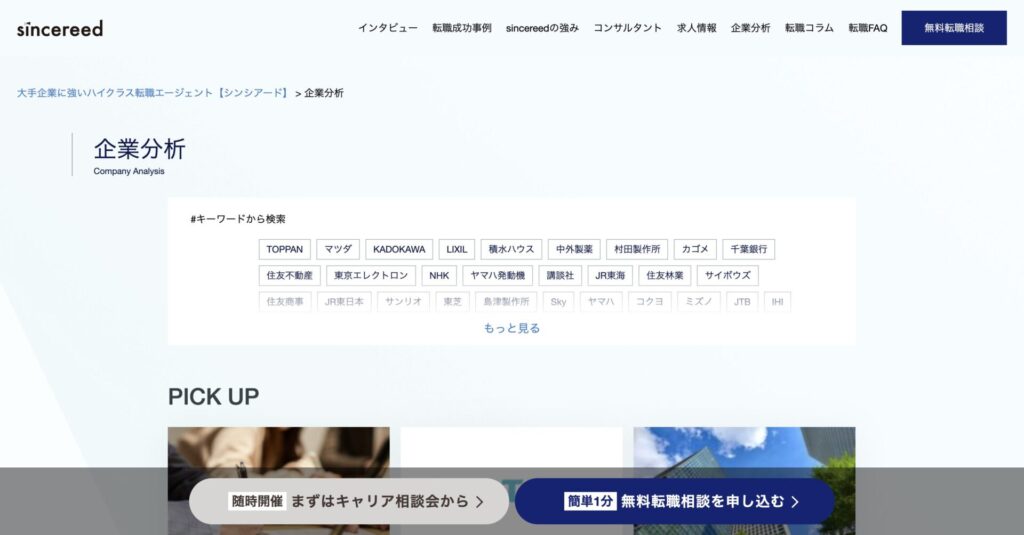Select the KADOKAWA keyword tag
The image size is (1024, 535).
coord(399,249)
